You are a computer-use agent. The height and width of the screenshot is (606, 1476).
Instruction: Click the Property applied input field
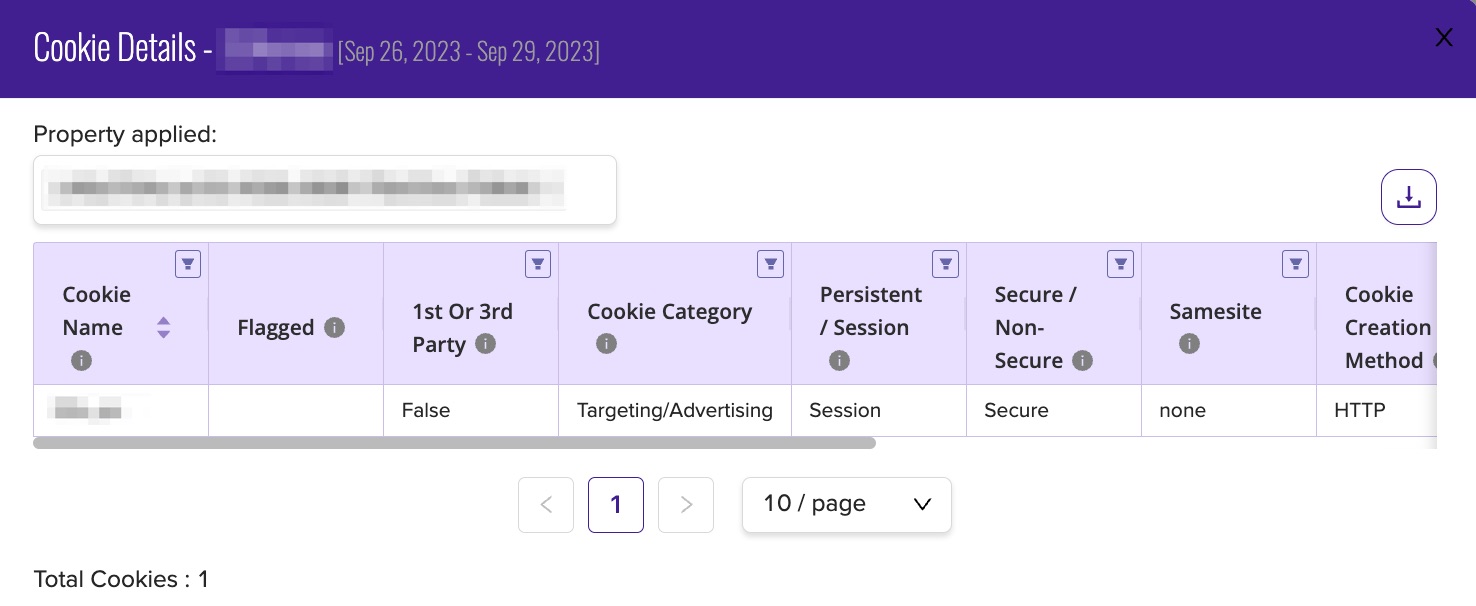pyautogui.click(x=325, y=190)
